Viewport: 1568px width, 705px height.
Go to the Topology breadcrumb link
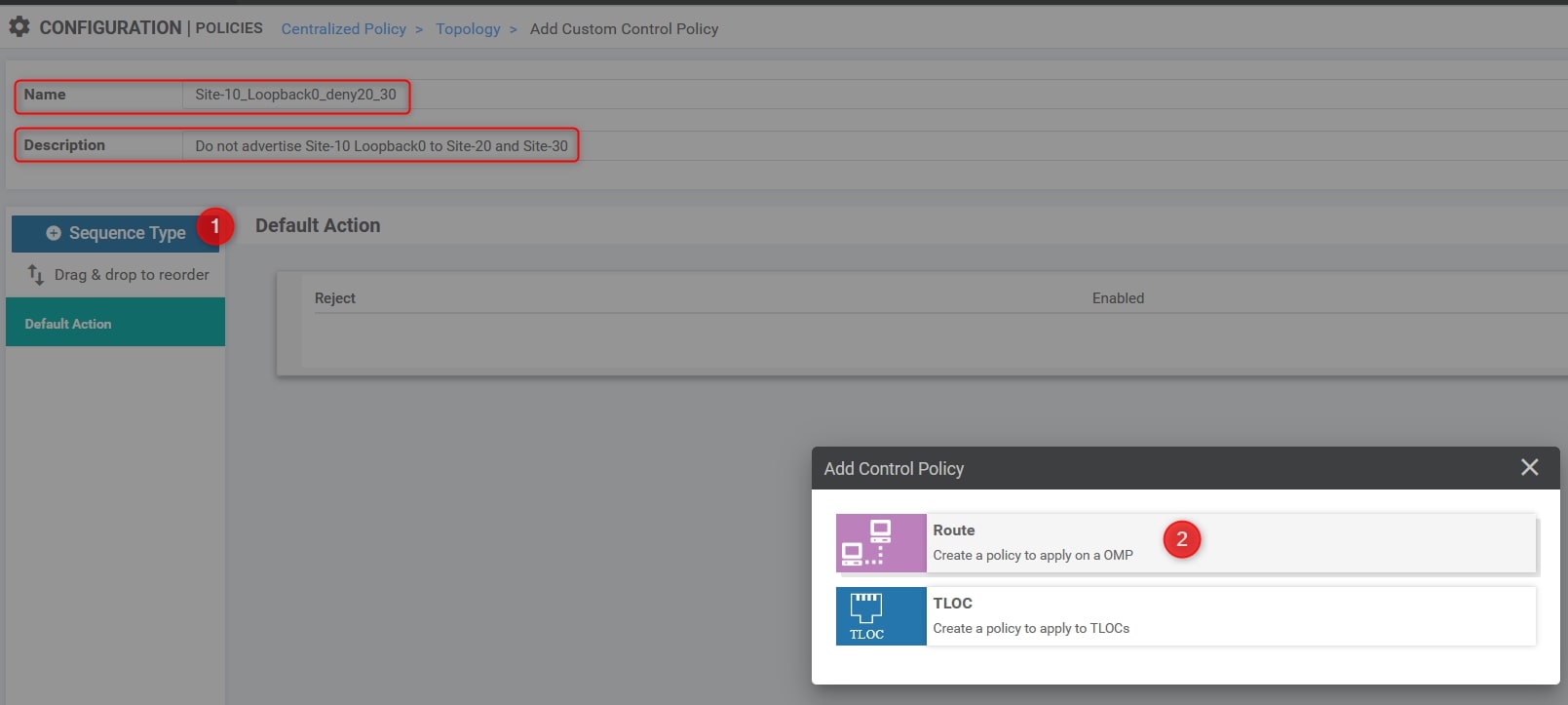point(468,29)
